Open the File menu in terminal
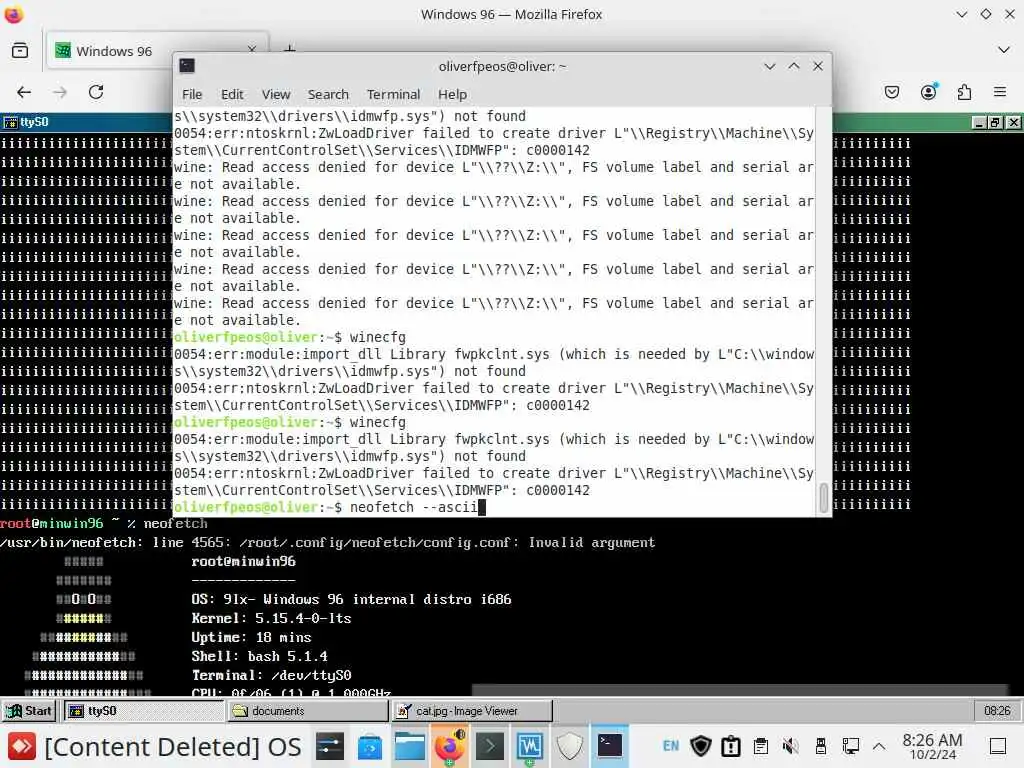This screenshot has width=1024, height=768. pos(191,94)
